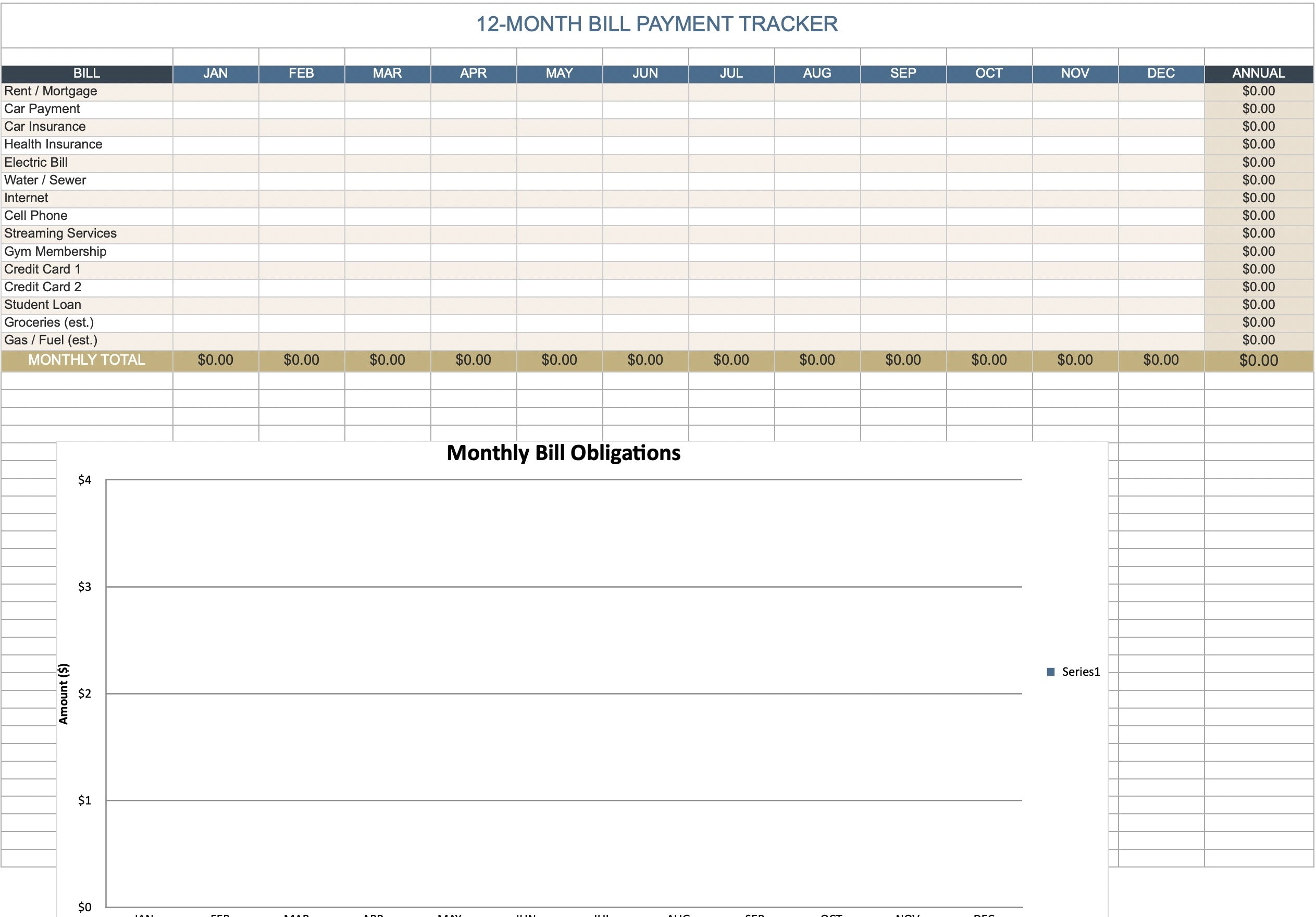Click the DEC monthly total $0.00 cell

1161,361
